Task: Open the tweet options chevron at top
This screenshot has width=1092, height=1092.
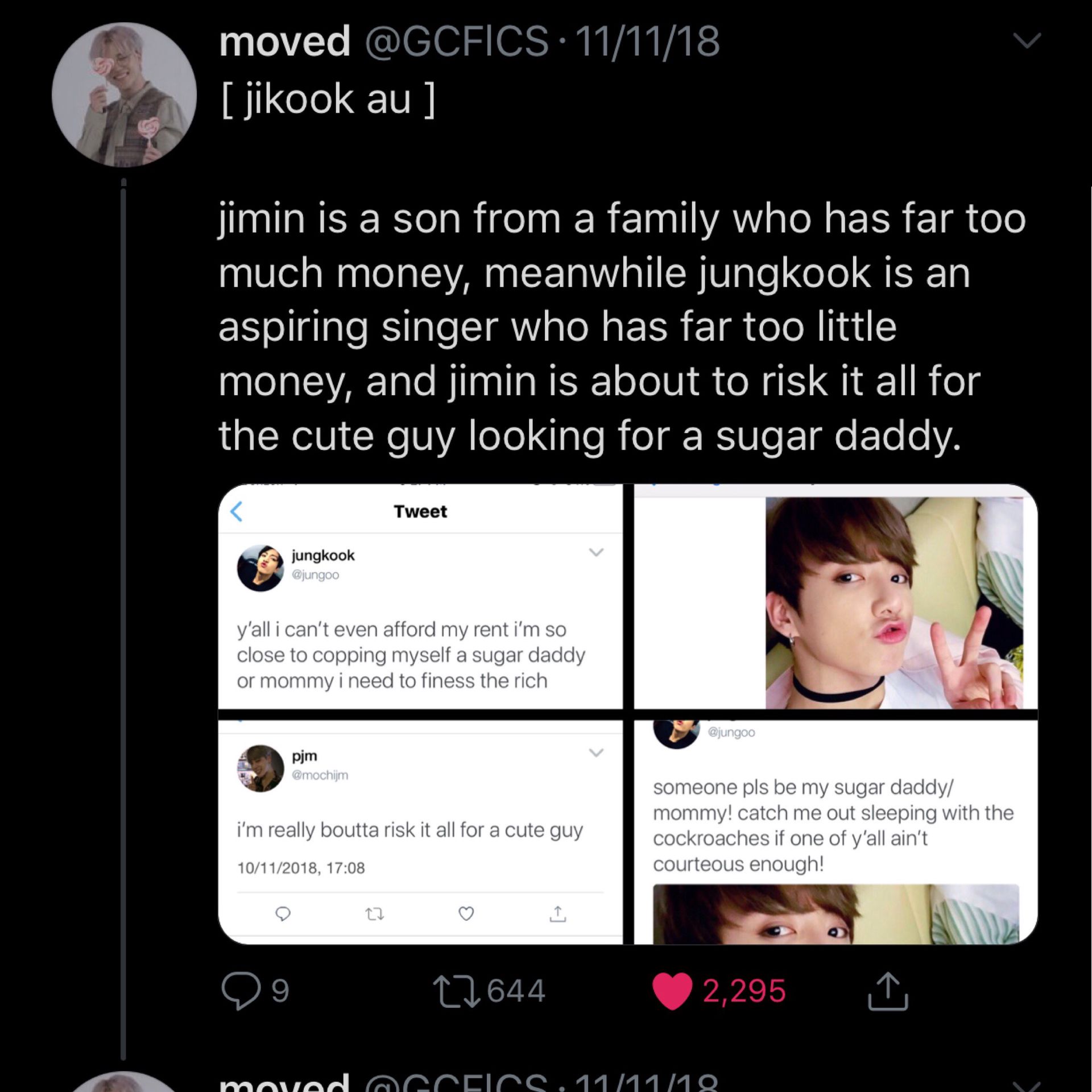Action: [x=1027, y=40]
